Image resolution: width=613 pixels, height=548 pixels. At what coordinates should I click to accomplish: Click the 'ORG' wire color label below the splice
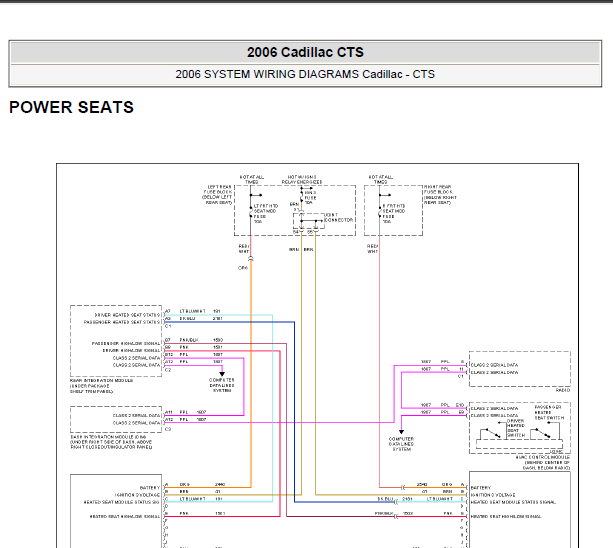(243, 268)
